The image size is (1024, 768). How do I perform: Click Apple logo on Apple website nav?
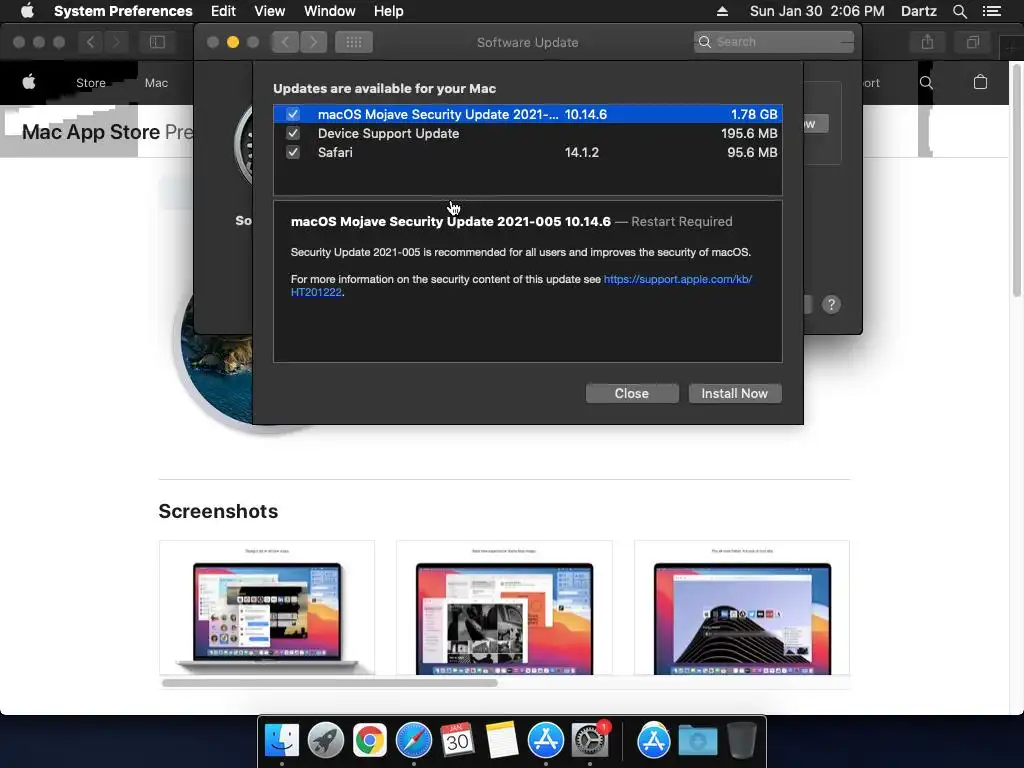click(x=29, y=82)
